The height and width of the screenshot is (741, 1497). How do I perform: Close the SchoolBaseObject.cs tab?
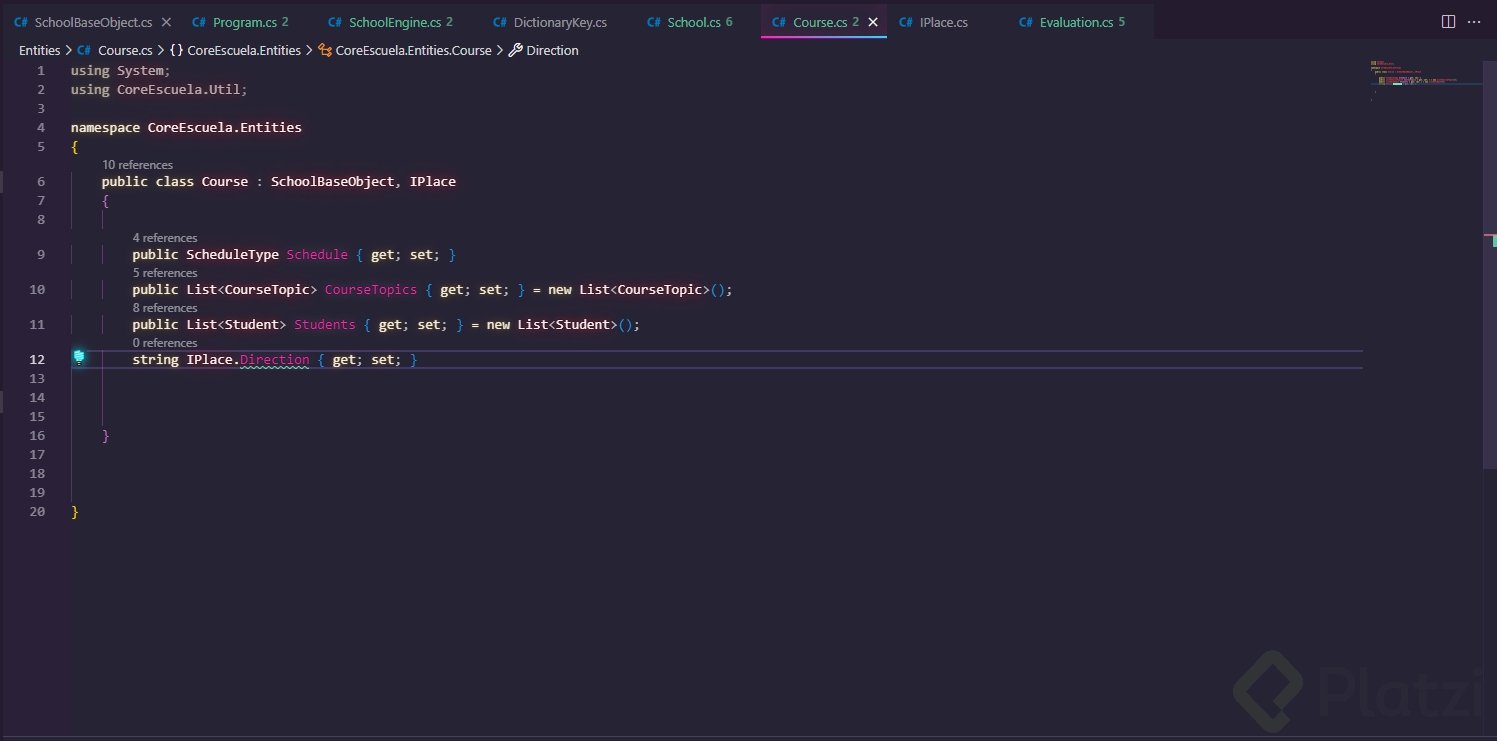pyautogui.click(x=166, y=22)
